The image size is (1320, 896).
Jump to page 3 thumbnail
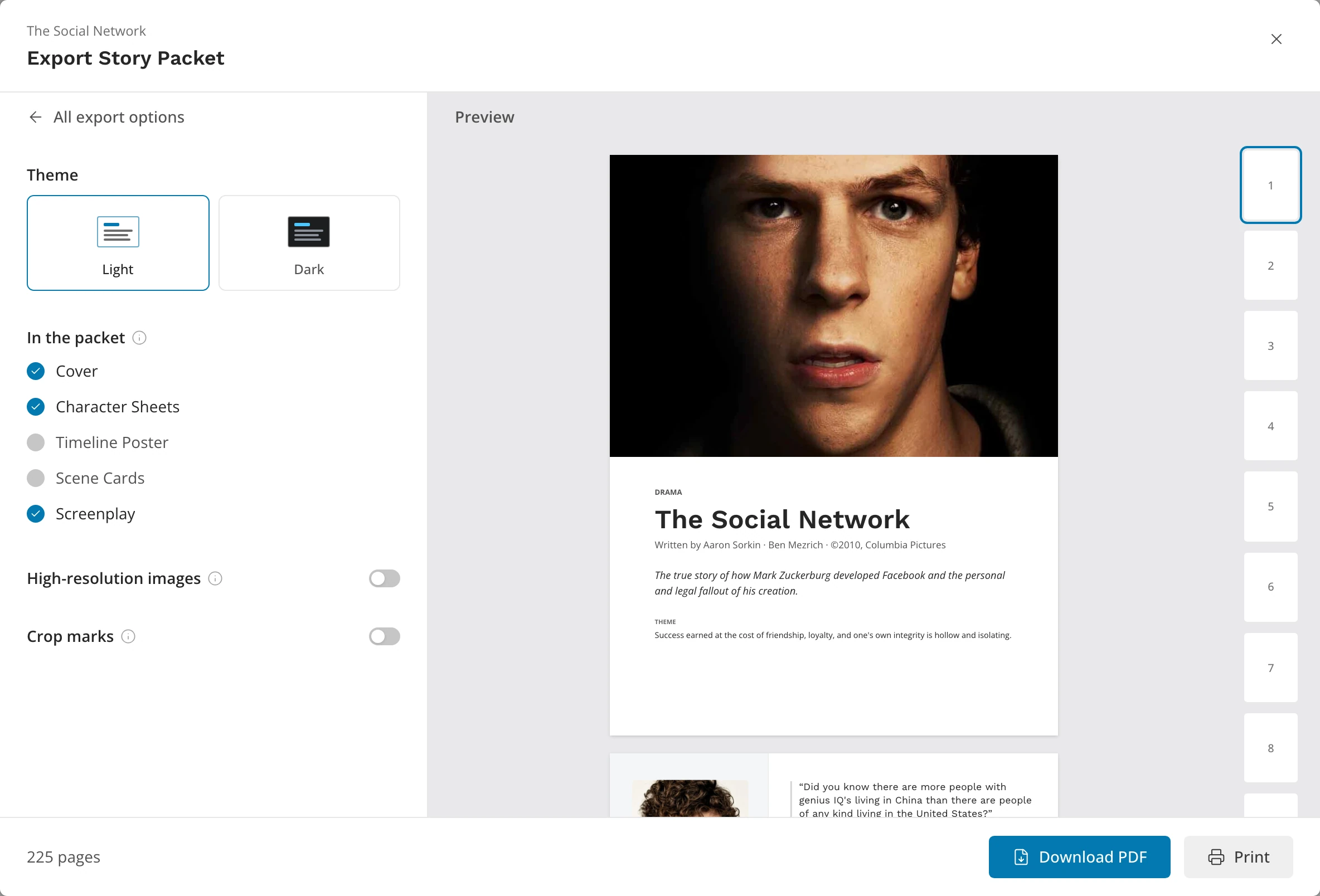tap(1270, 345)
